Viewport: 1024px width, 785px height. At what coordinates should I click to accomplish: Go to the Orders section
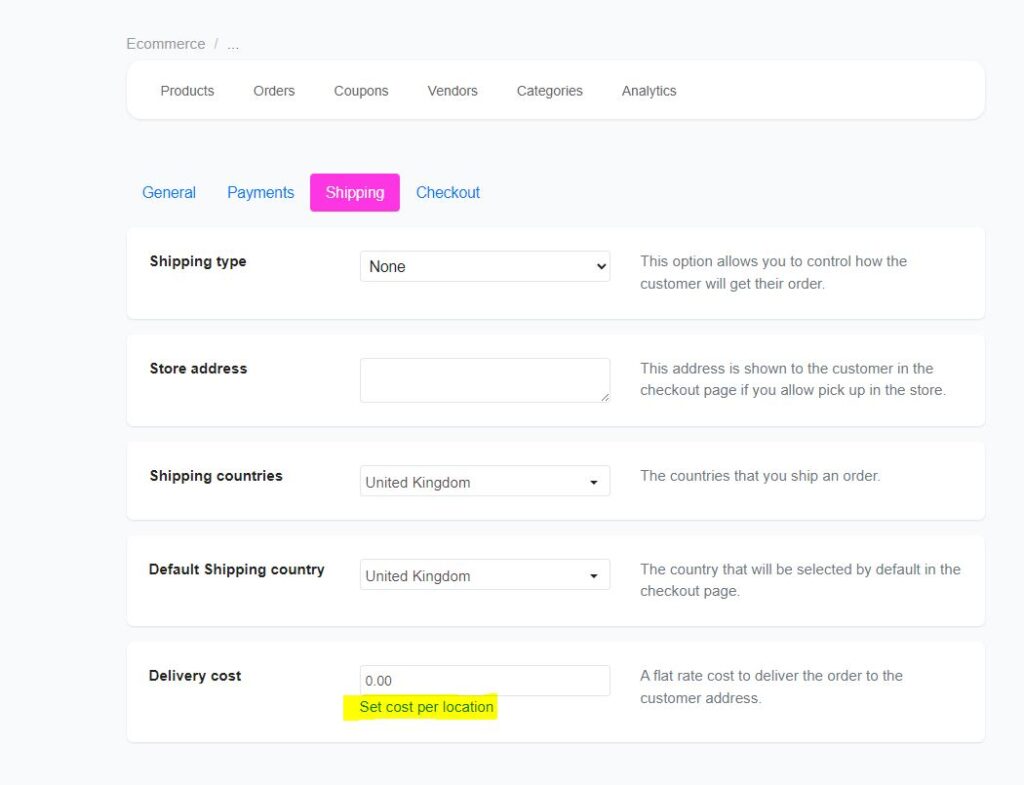click(x=274, y=91)
